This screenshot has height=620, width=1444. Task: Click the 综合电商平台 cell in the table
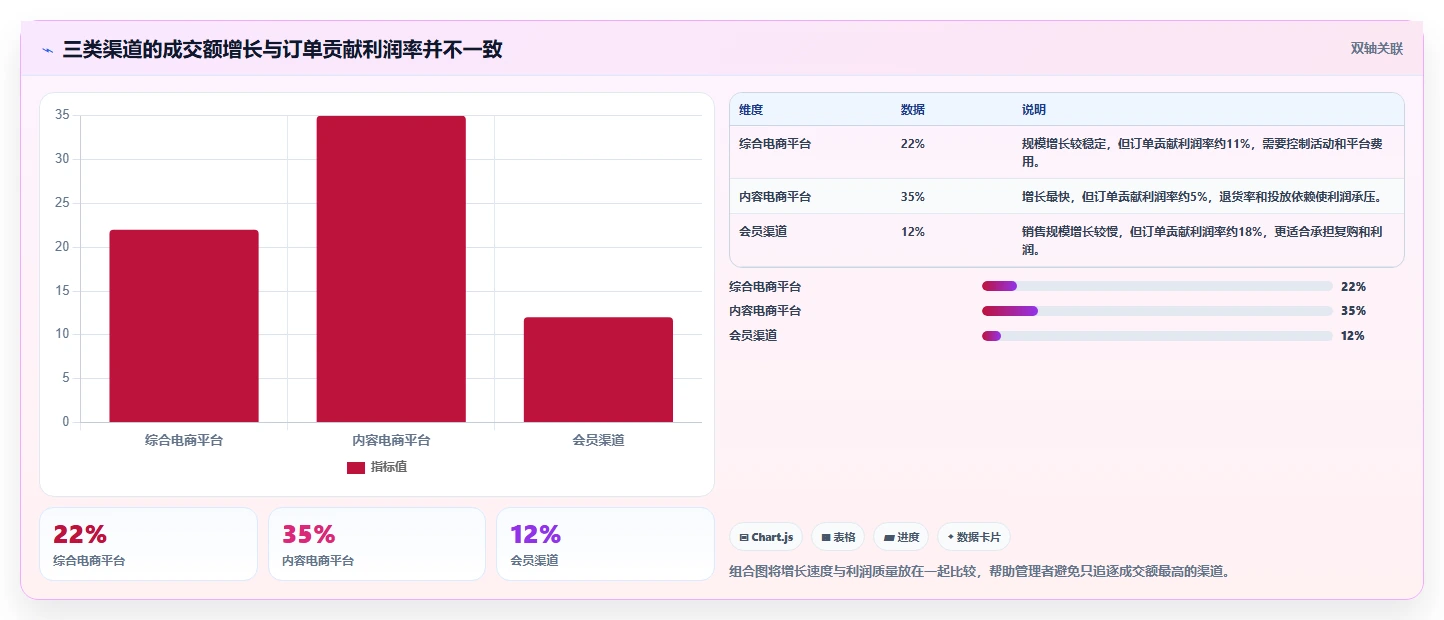(775, 144)
